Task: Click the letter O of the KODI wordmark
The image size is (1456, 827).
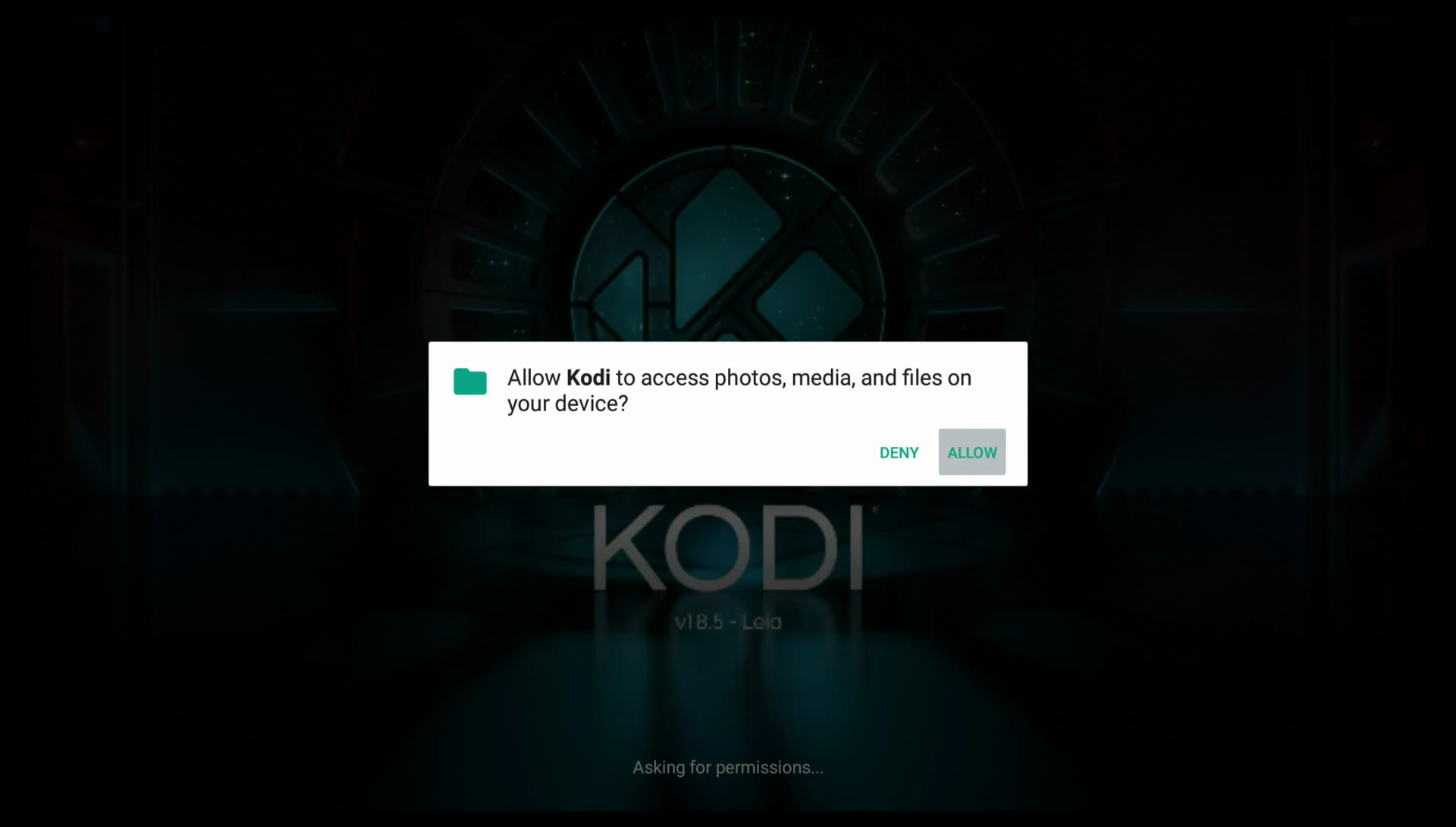Action: (707, 549)
